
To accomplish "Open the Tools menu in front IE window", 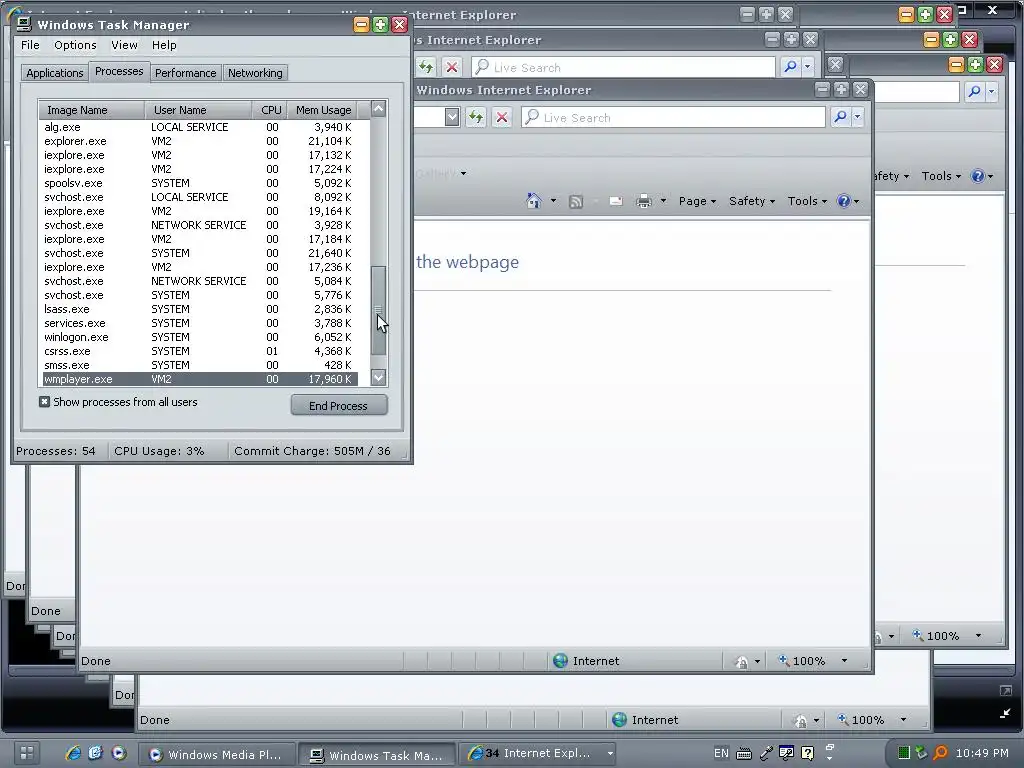I will pyautogui.click(x=807, y=201).
